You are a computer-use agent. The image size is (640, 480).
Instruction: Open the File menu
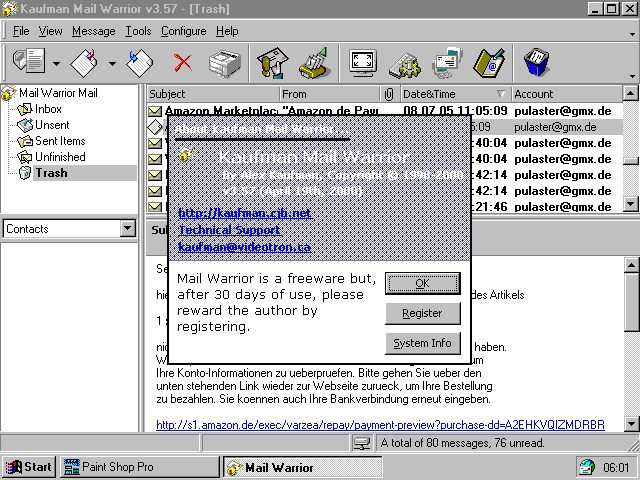(x=21, y=31)
